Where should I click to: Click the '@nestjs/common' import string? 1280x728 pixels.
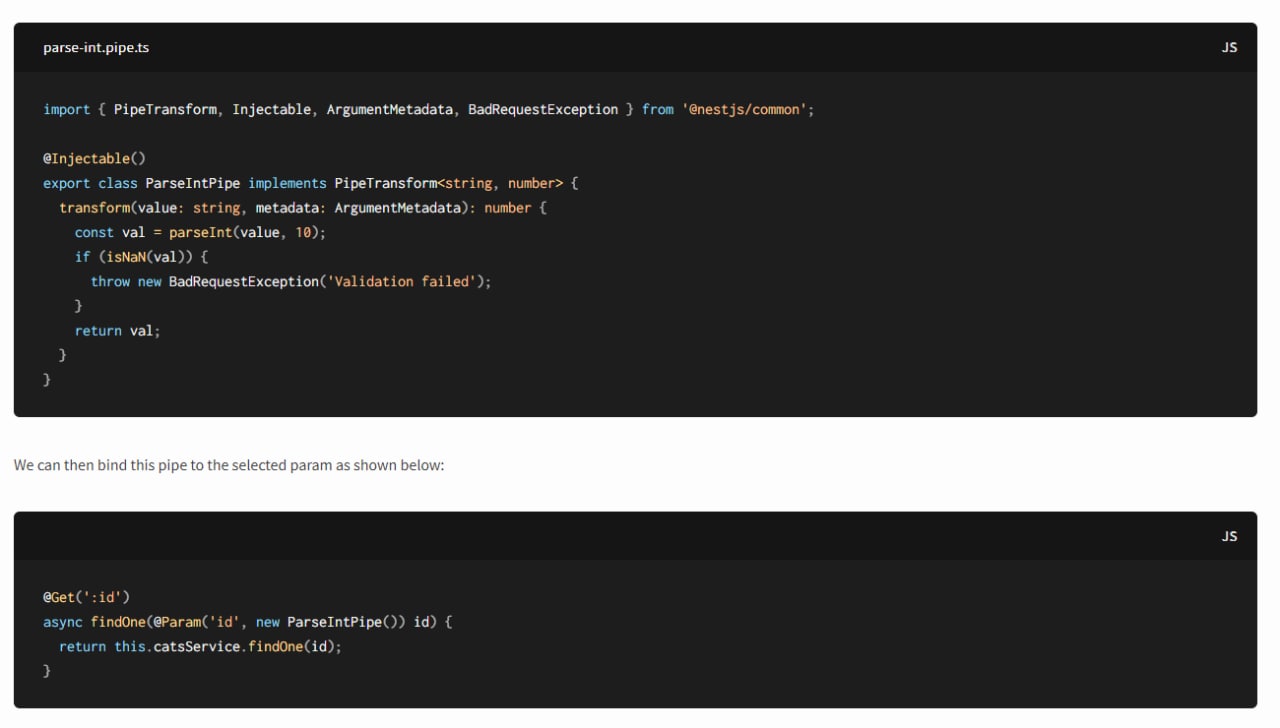[x=746, y=109]
